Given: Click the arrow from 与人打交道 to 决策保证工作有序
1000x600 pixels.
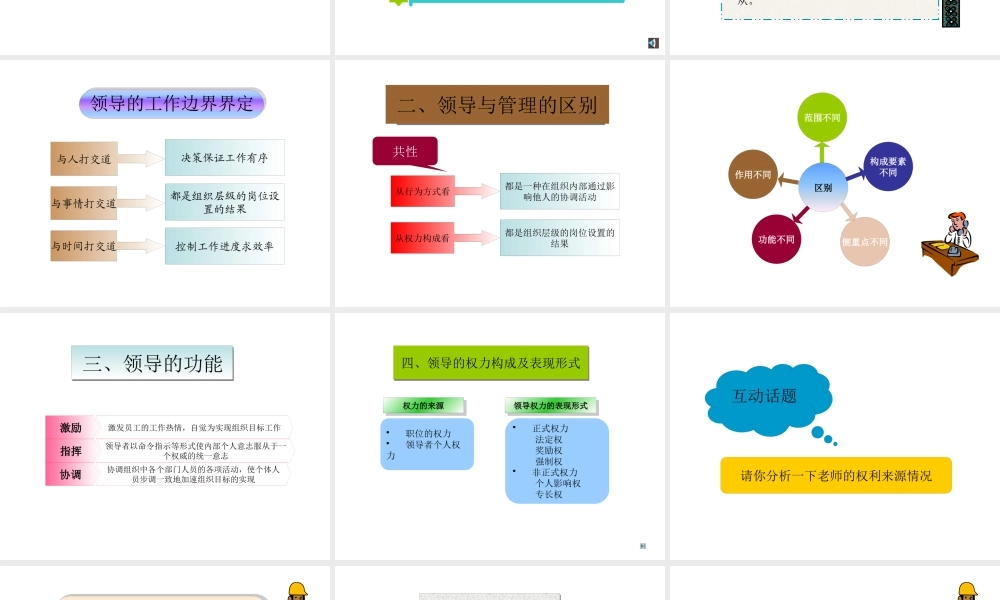Looking at the screenshot, I should [x=141, y=158].
